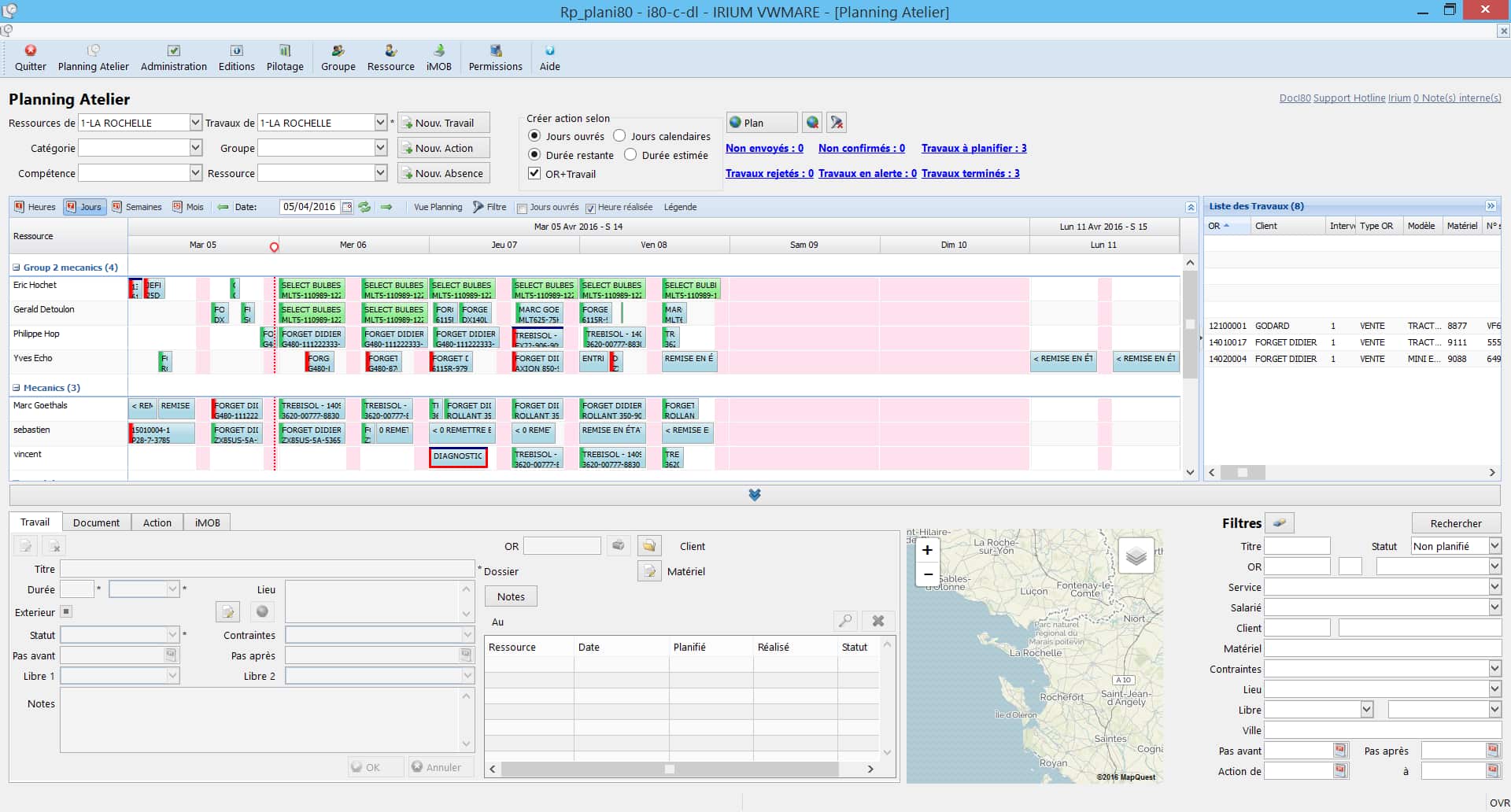Switch to the Document tab

coord(96,522)
